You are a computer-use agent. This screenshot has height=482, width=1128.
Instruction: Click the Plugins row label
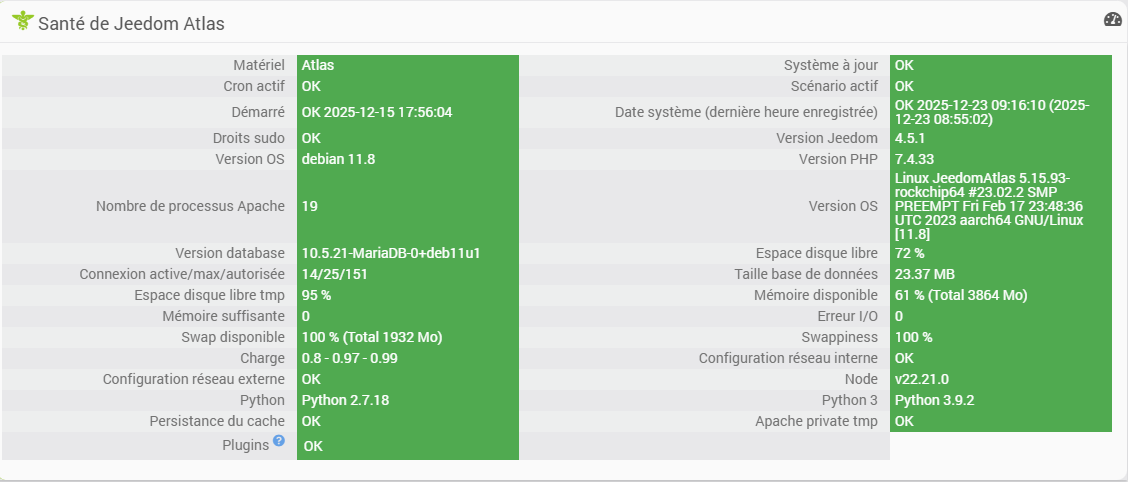coord(246,445)
